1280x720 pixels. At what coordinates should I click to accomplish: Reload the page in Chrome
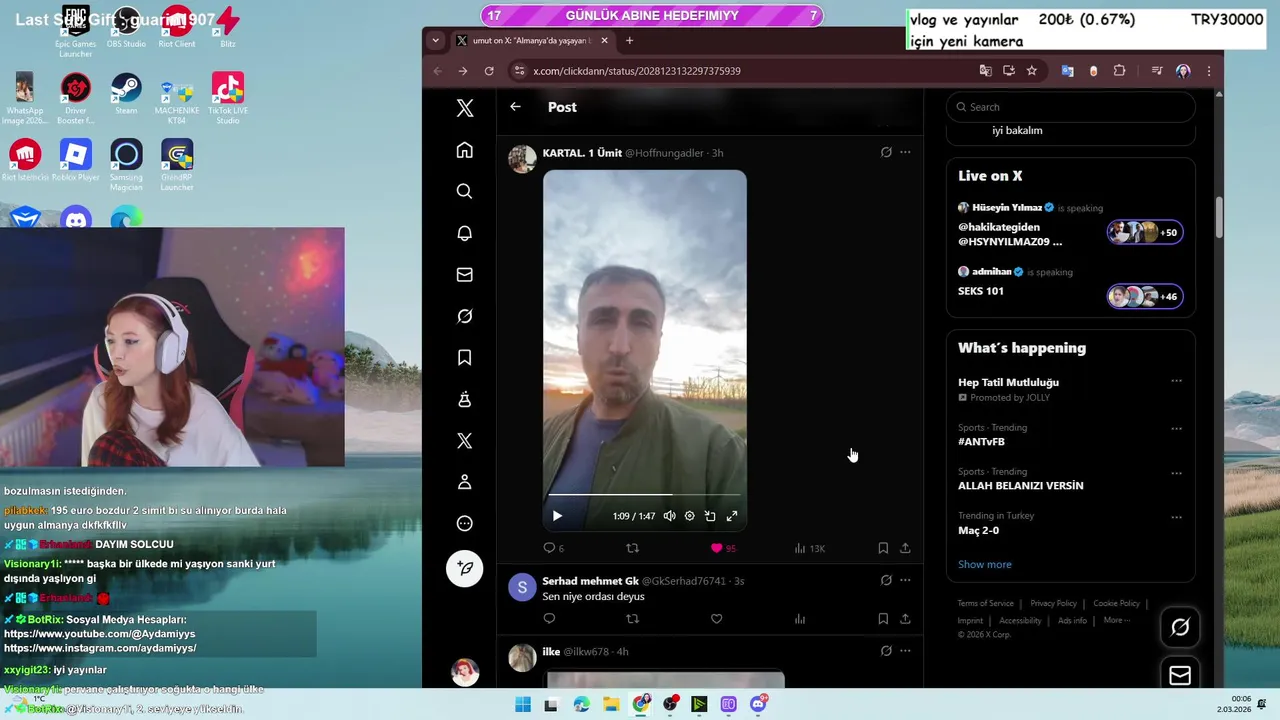[489, 71]
